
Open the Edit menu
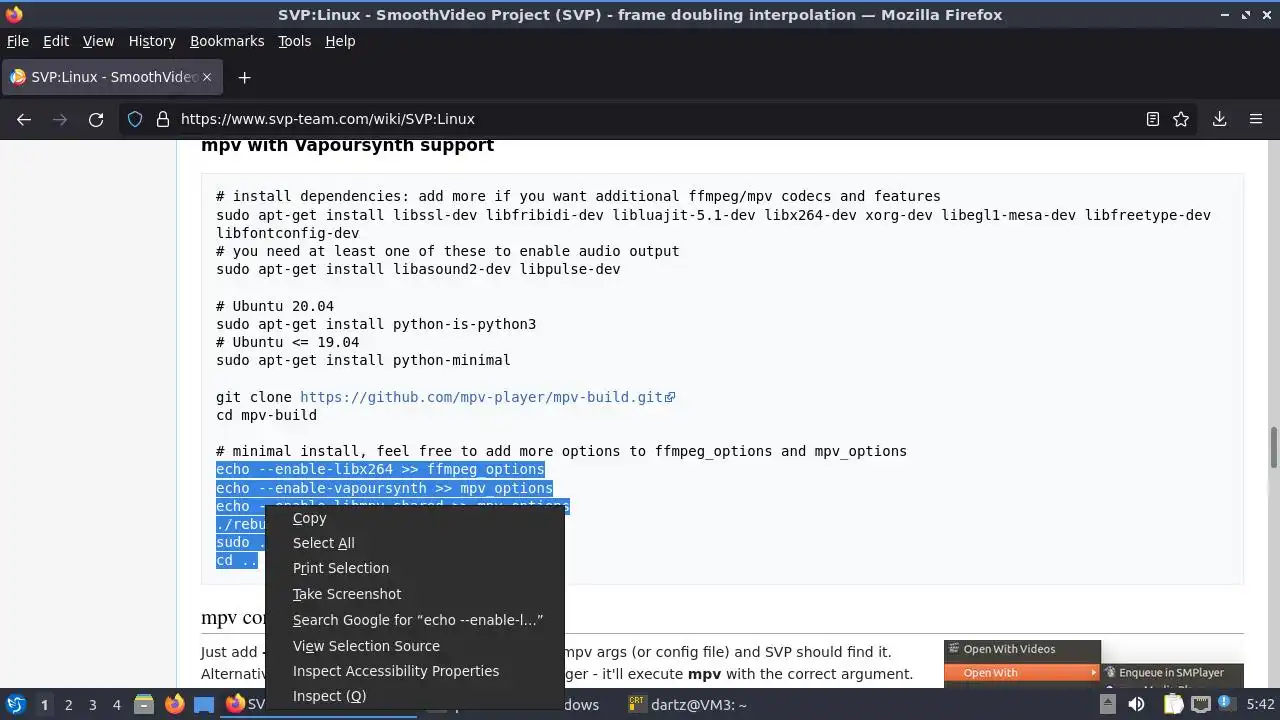pos(56,41)
